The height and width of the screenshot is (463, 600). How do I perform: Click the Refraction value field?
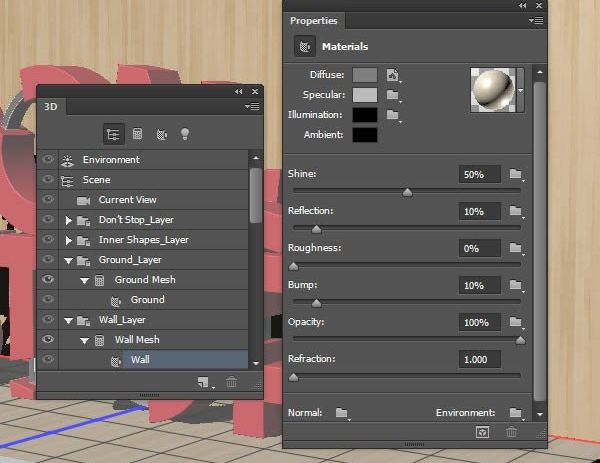tap(479, 360)
